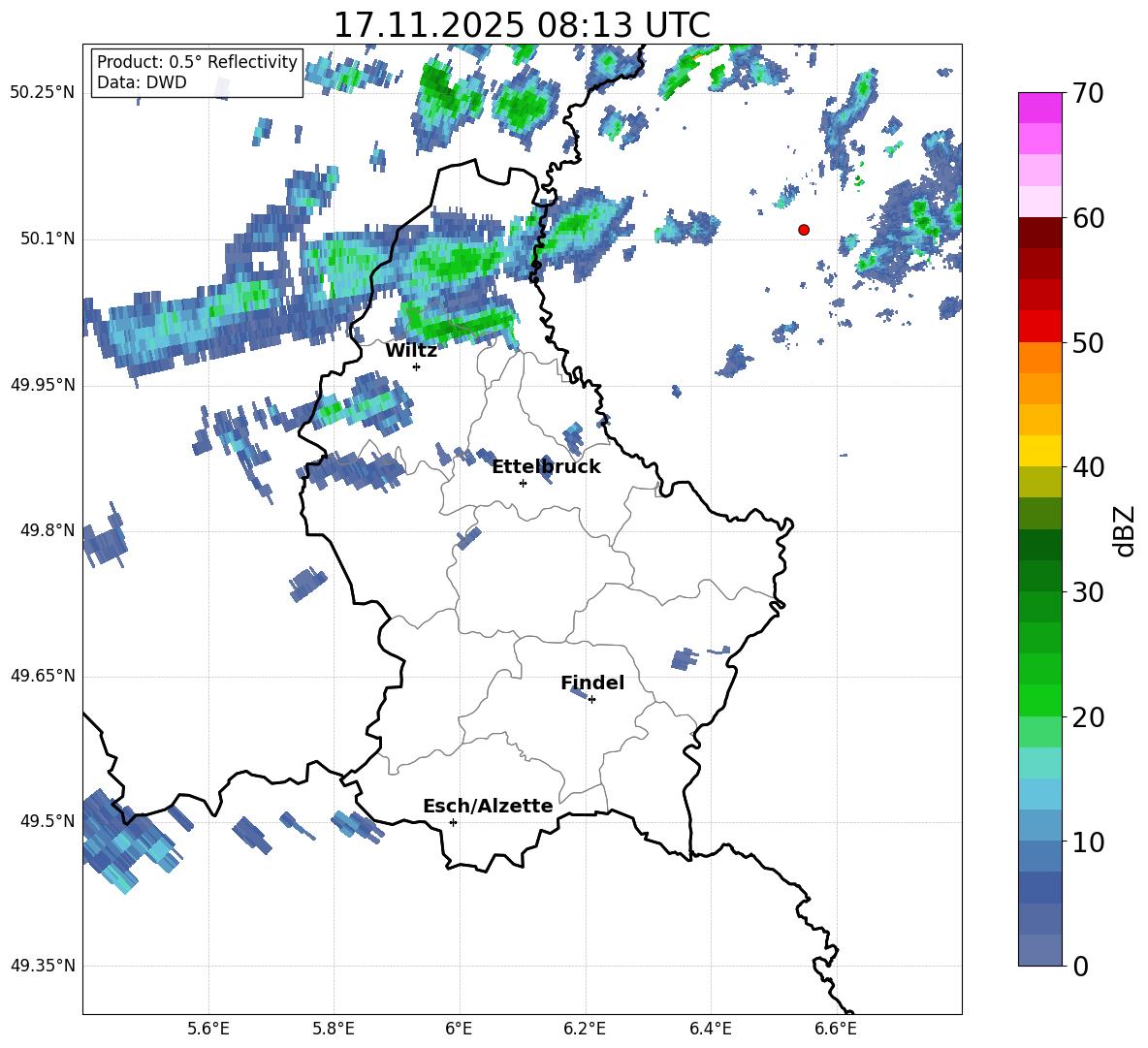Click the 70 colorbar tick value
1148x1048 pixels.
click(1088, 94)
